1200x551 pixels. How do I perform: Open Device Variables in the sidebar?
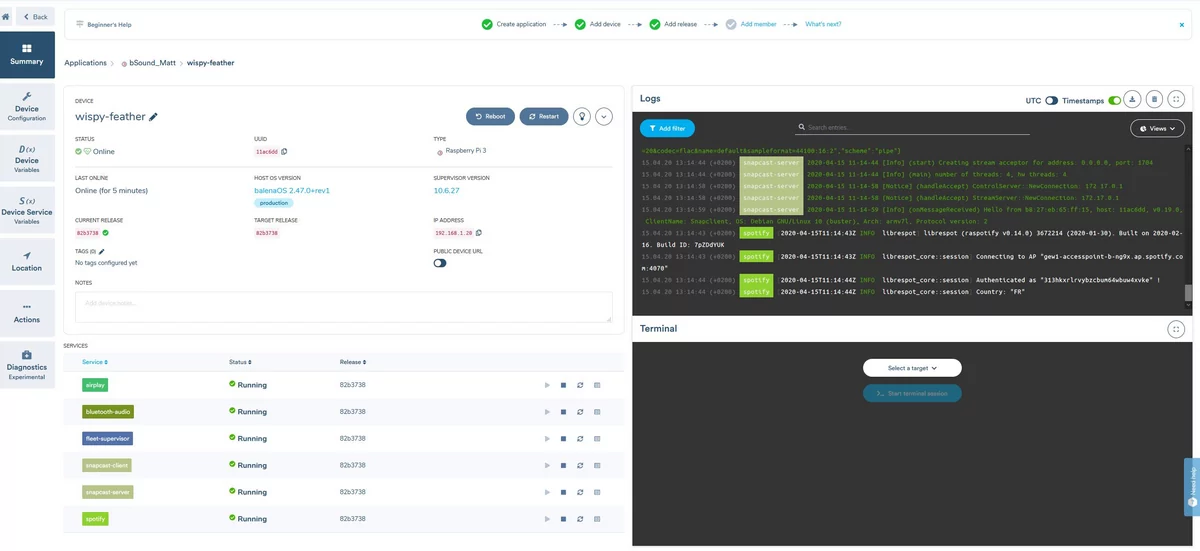tap(27, 159)
